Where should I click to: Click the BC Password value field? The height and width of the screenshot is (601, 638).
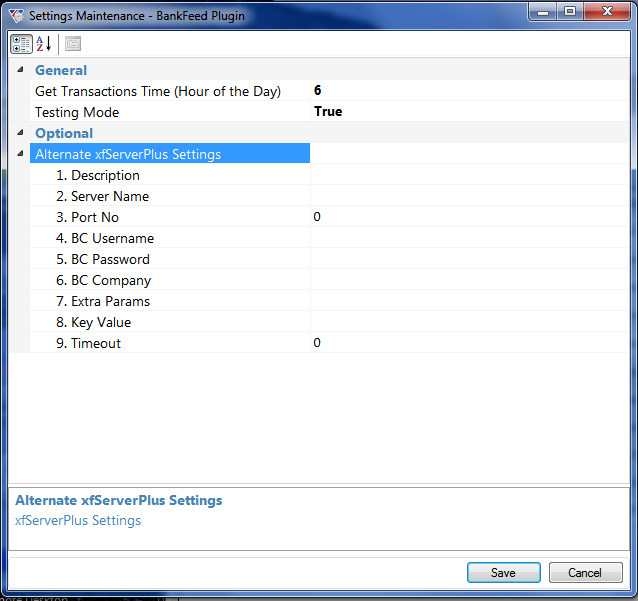470,259
